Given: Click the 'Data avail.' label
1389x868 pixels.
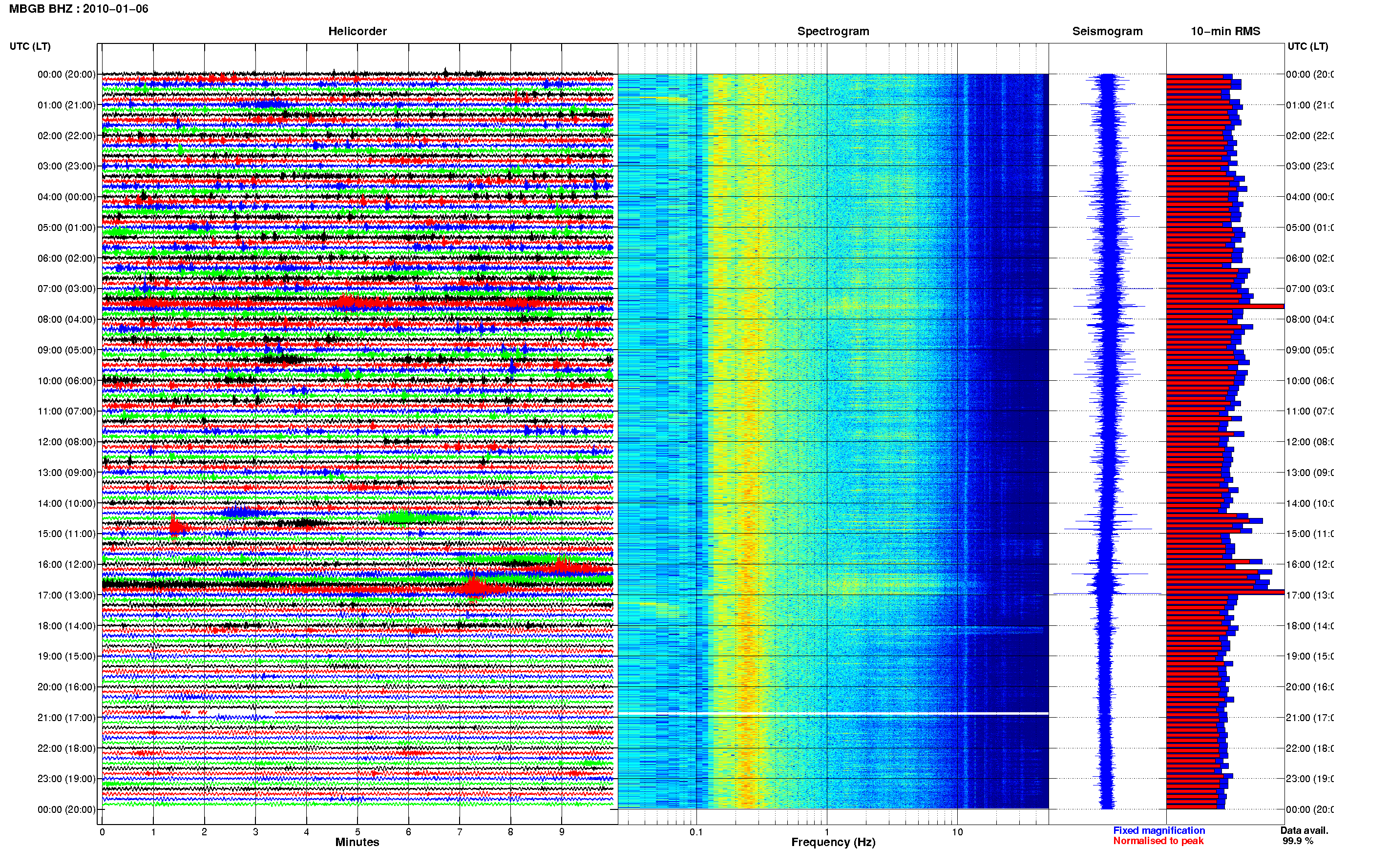Looking at the screenshot, I should click(1304, 830).
